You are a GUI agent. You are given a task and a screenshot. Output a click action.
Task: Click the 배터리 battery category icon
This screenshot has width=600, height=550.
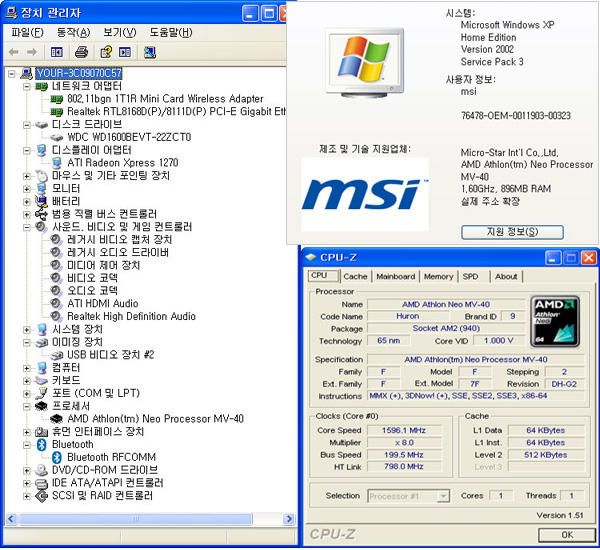(x=41, y=201)
